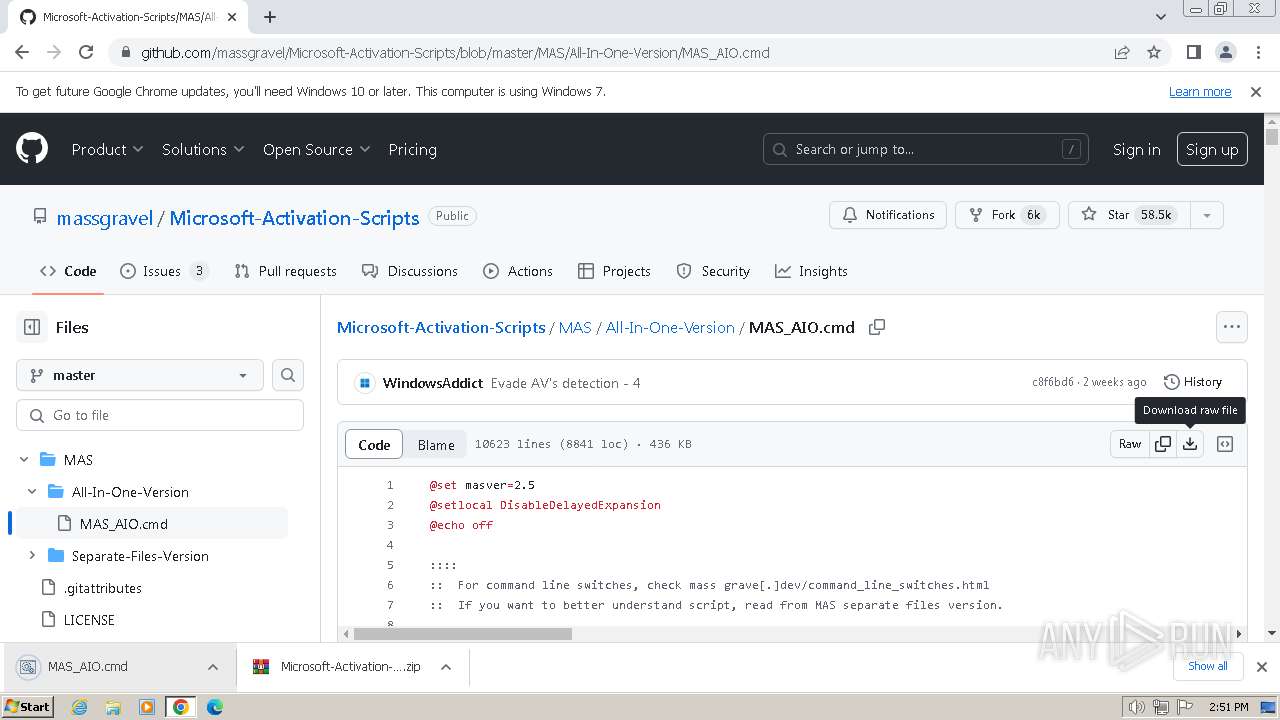This screenshot has width=1280, height=720.
Task: Copy raw file contents icon
Action: pos(1163,444)
